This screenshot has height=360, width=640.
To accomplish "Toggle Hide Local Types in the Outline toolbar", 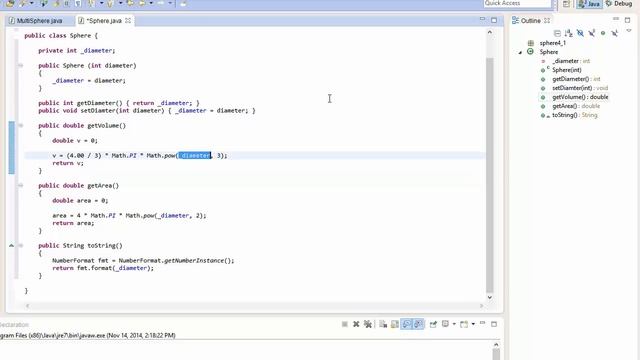I will [x=614, y=33].
